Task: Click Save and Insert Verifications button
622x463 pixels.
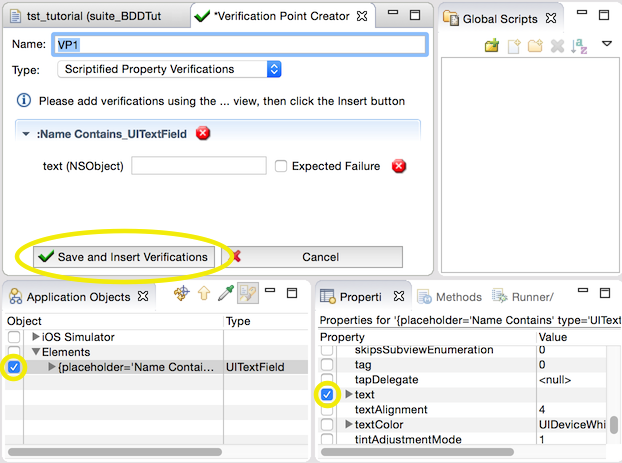Action: pyautogui.click(x=124, y=257)
